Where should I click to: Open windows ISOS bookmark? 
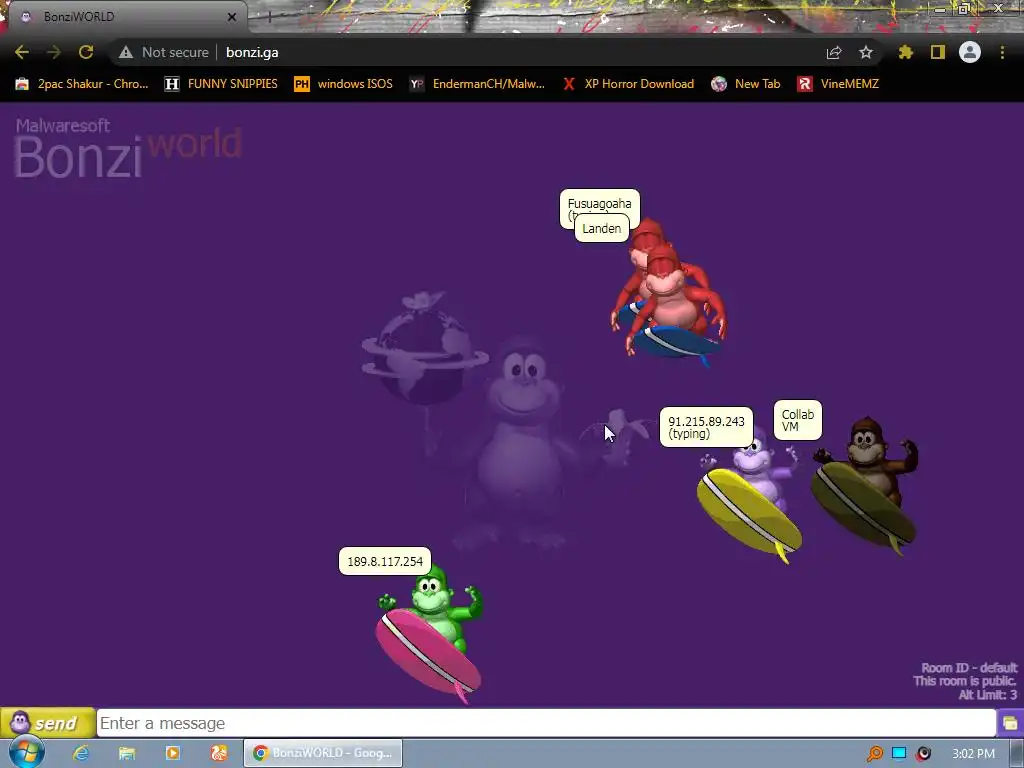tap(344, 84)
